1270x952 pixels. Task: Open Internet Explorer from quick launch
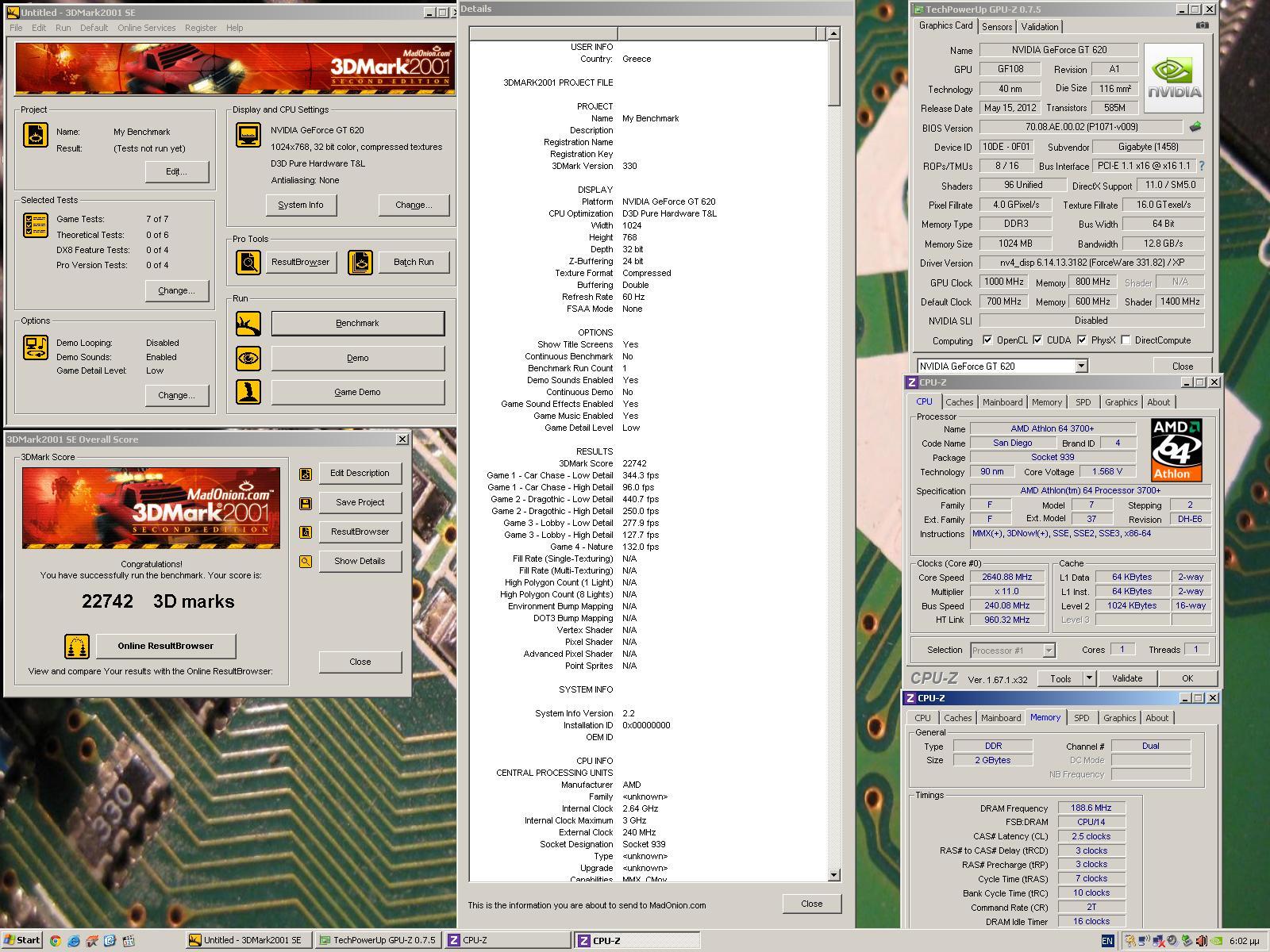[74, 941]
